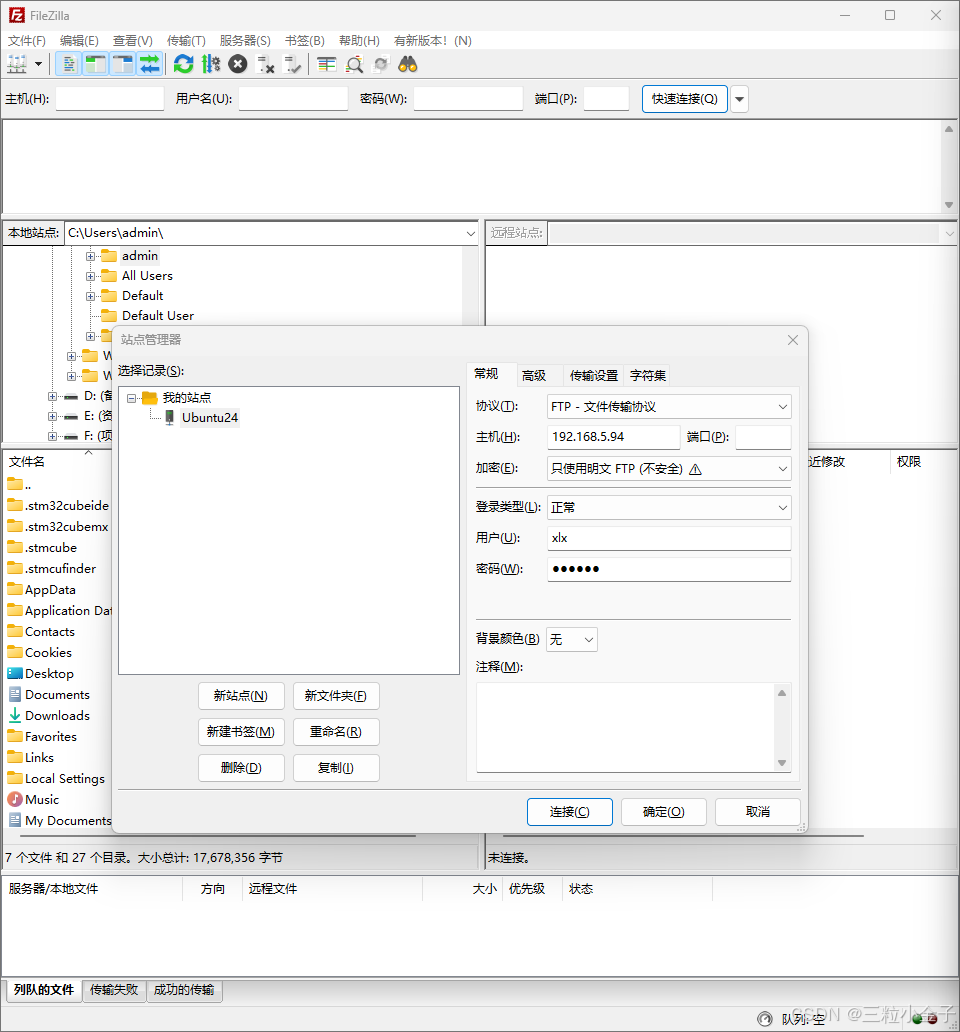960x1032 pixels.
Task: Switch to the 传输失败 queue tab
Action: [x=114, y=990]
